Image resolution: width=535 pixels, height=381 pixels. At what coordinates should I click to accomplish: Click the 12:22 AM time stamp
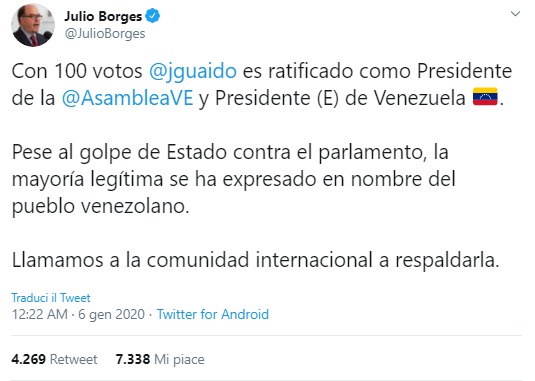pos(40,314)
